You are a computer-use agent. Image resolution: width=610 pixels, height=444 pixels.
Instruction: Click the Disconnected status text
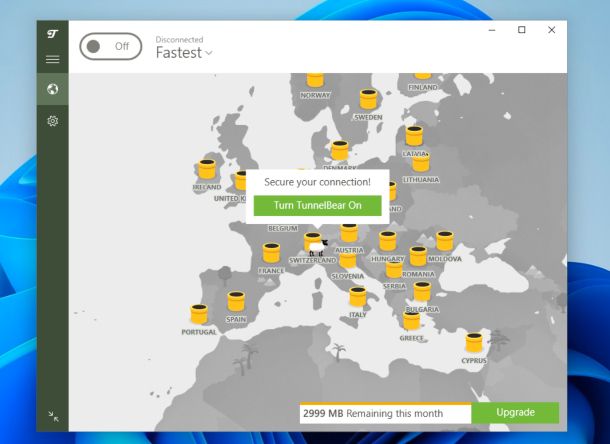point(179,39)
